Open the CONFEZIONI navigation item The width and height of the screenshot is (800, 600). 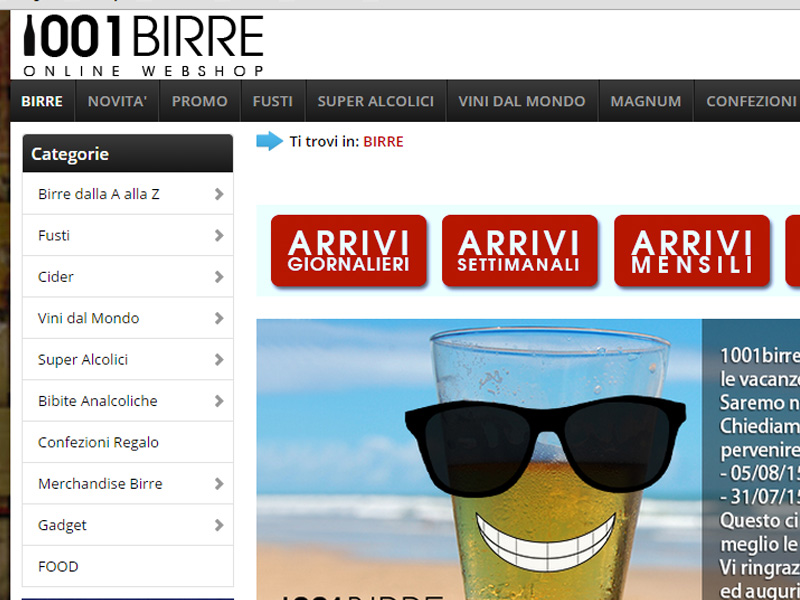tap(747, 101)
